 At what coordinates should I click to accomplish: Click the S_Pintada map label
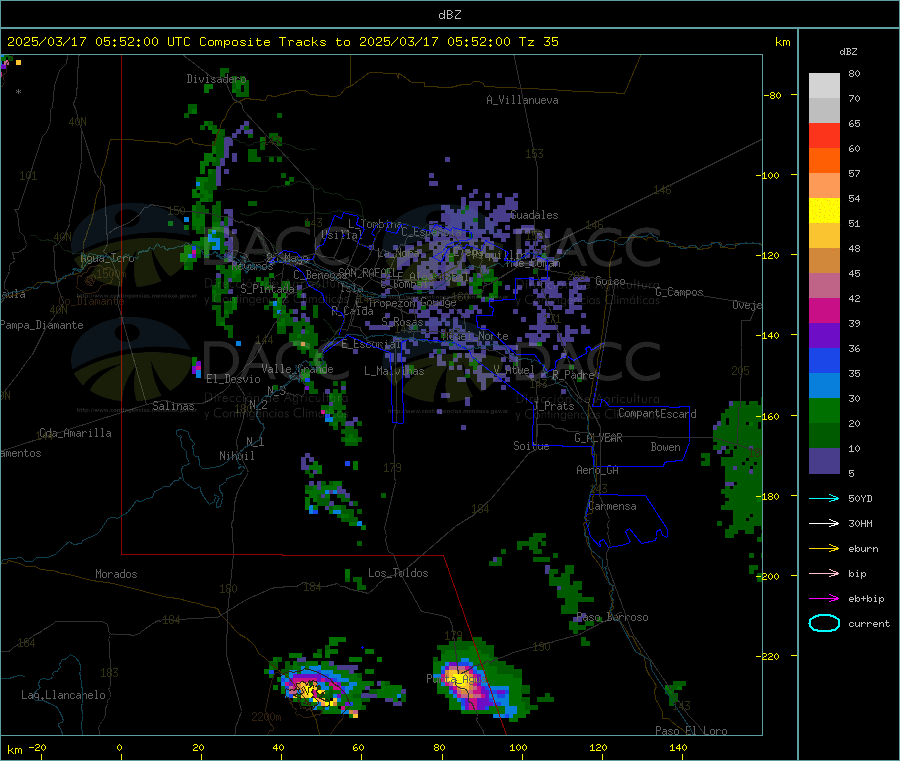pyautogui.click(x=267, y=289)
